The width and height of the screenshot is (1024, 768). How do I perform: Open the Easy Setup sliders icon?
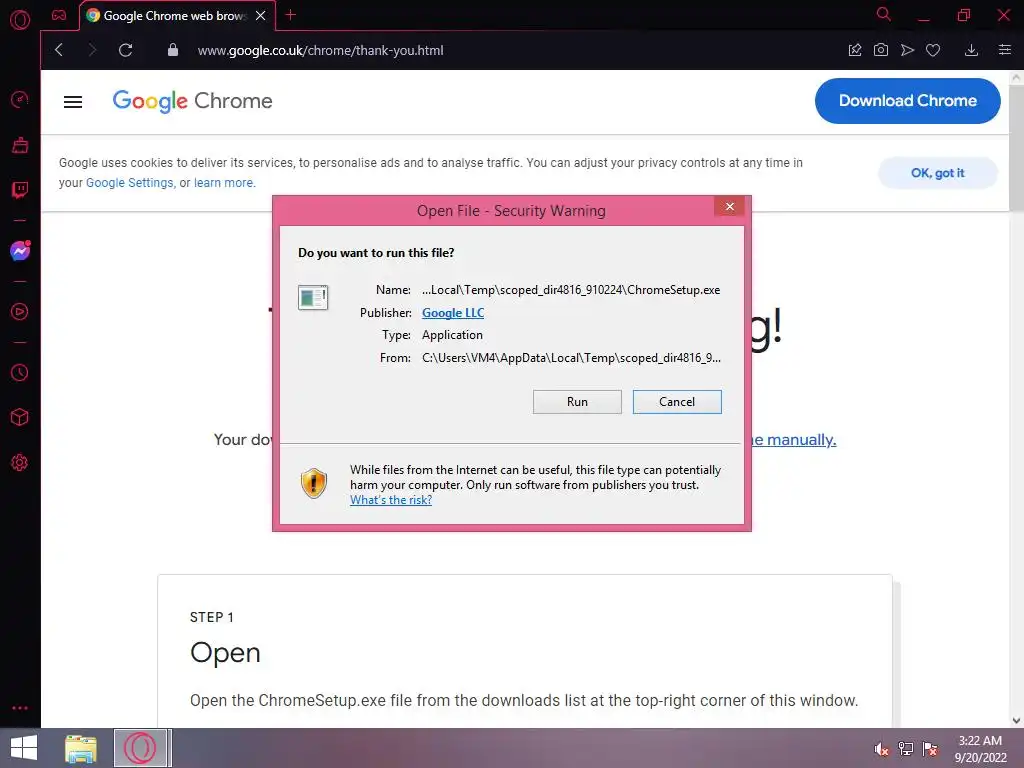point(1005,50)
